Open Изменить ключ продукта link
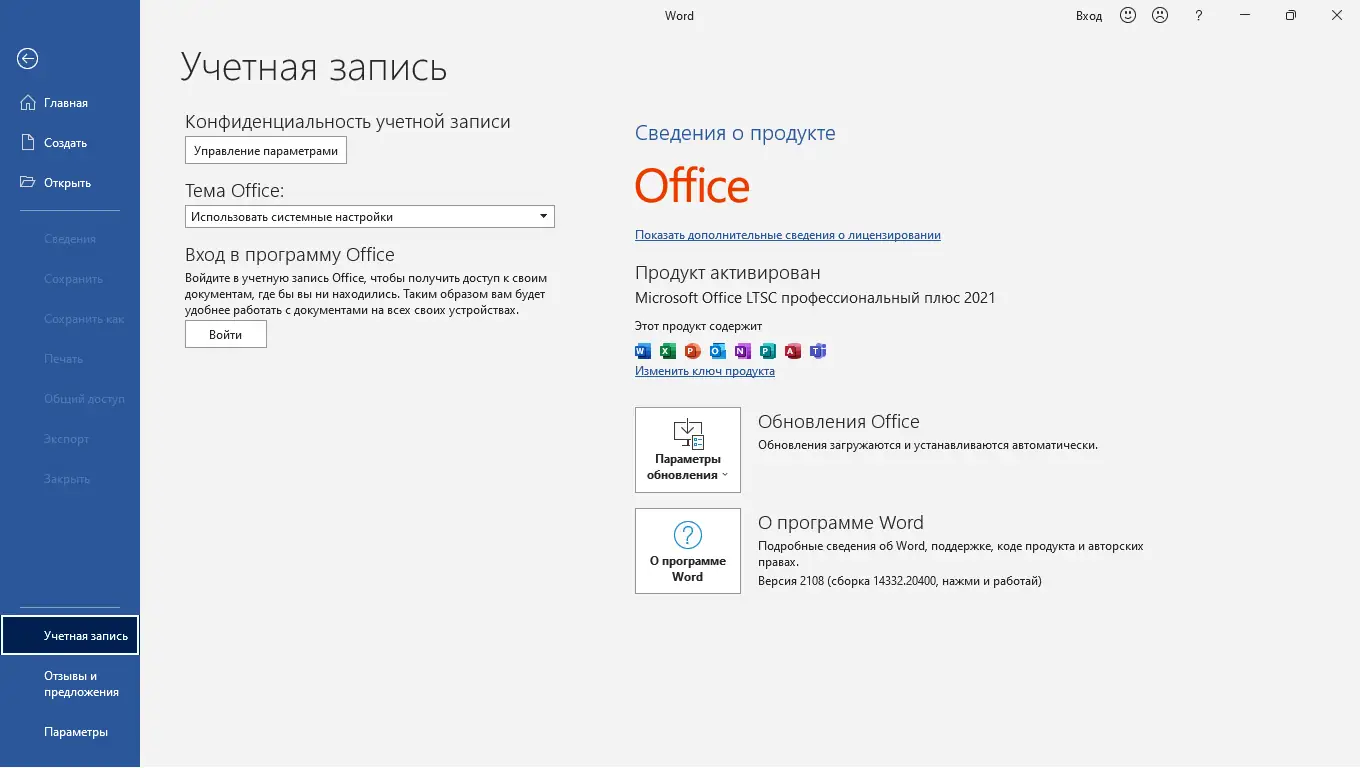The width and height of the screenshot is (1360, 768). pyautogui.click(x=705, y=370)
